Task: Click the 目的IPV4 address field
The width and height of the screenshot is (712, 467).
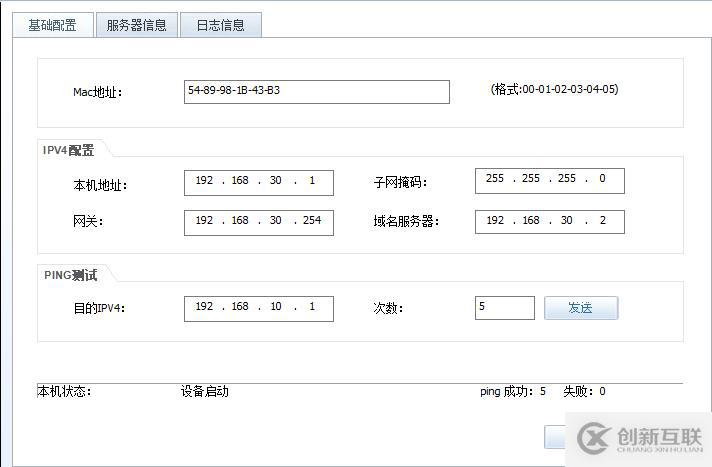Action: 259,309
